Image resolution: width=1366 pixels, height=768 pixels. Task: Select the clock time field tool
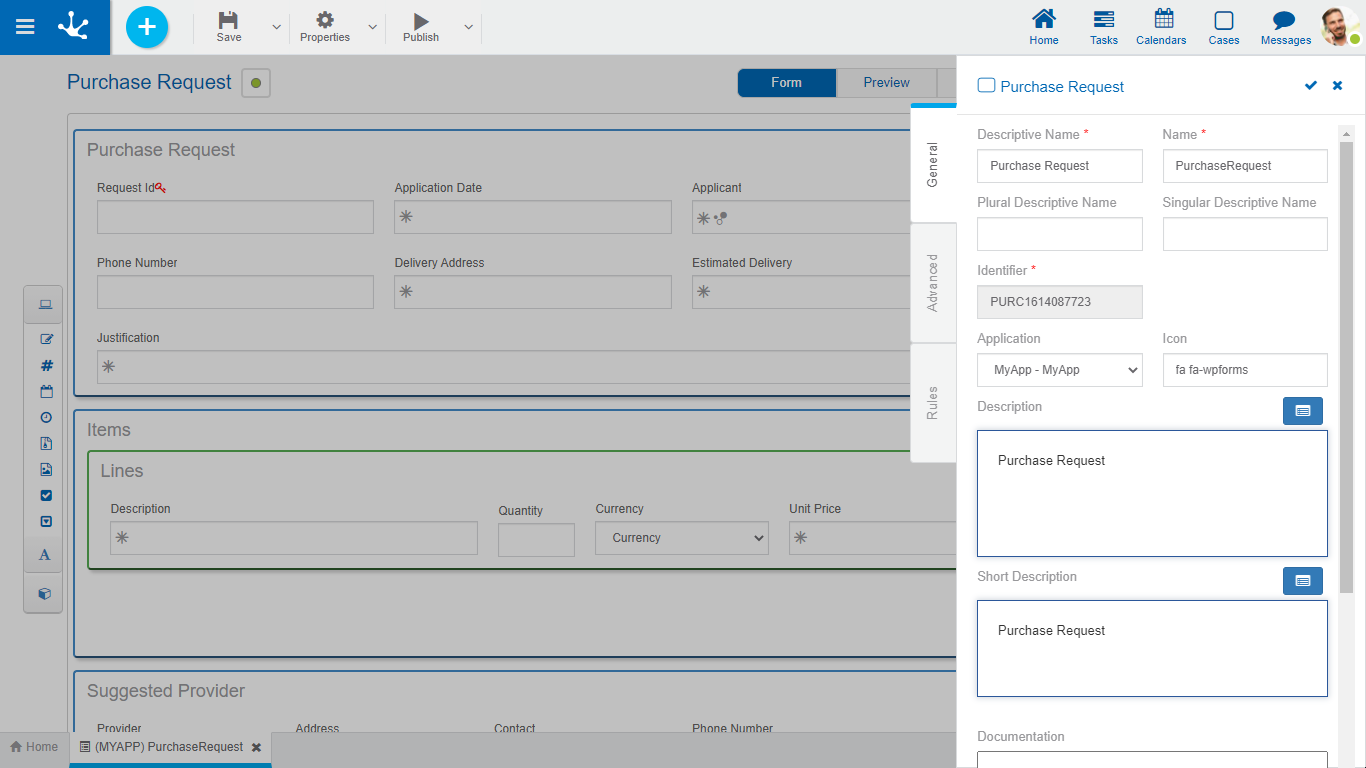coord(45,417)
